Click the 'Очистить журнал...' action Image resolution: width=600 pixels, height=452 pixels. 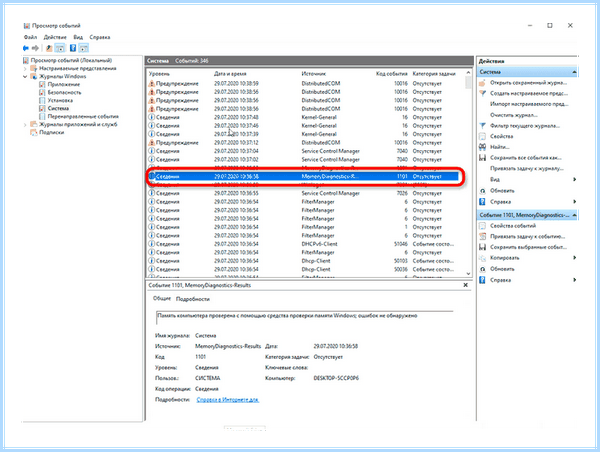514,115
